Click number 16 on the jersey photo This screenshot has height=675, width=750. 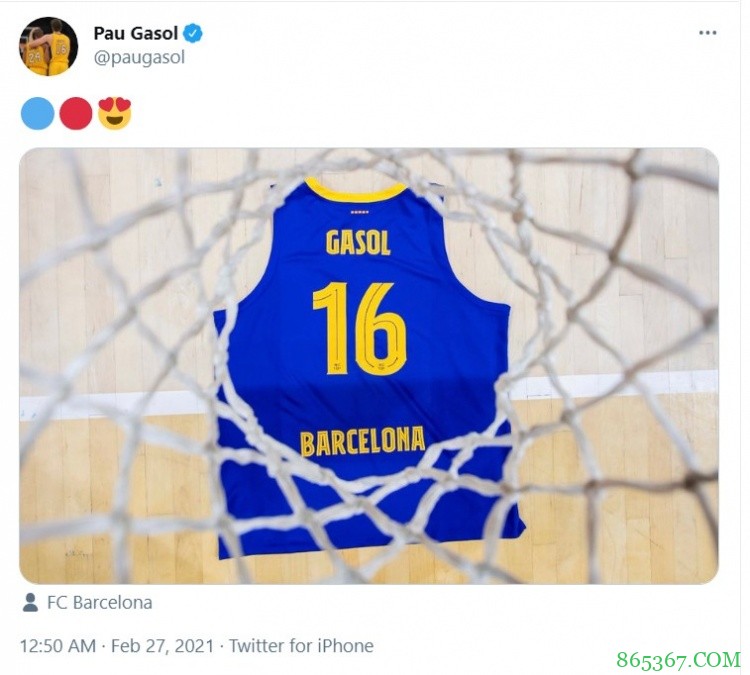tap(359, 328)
